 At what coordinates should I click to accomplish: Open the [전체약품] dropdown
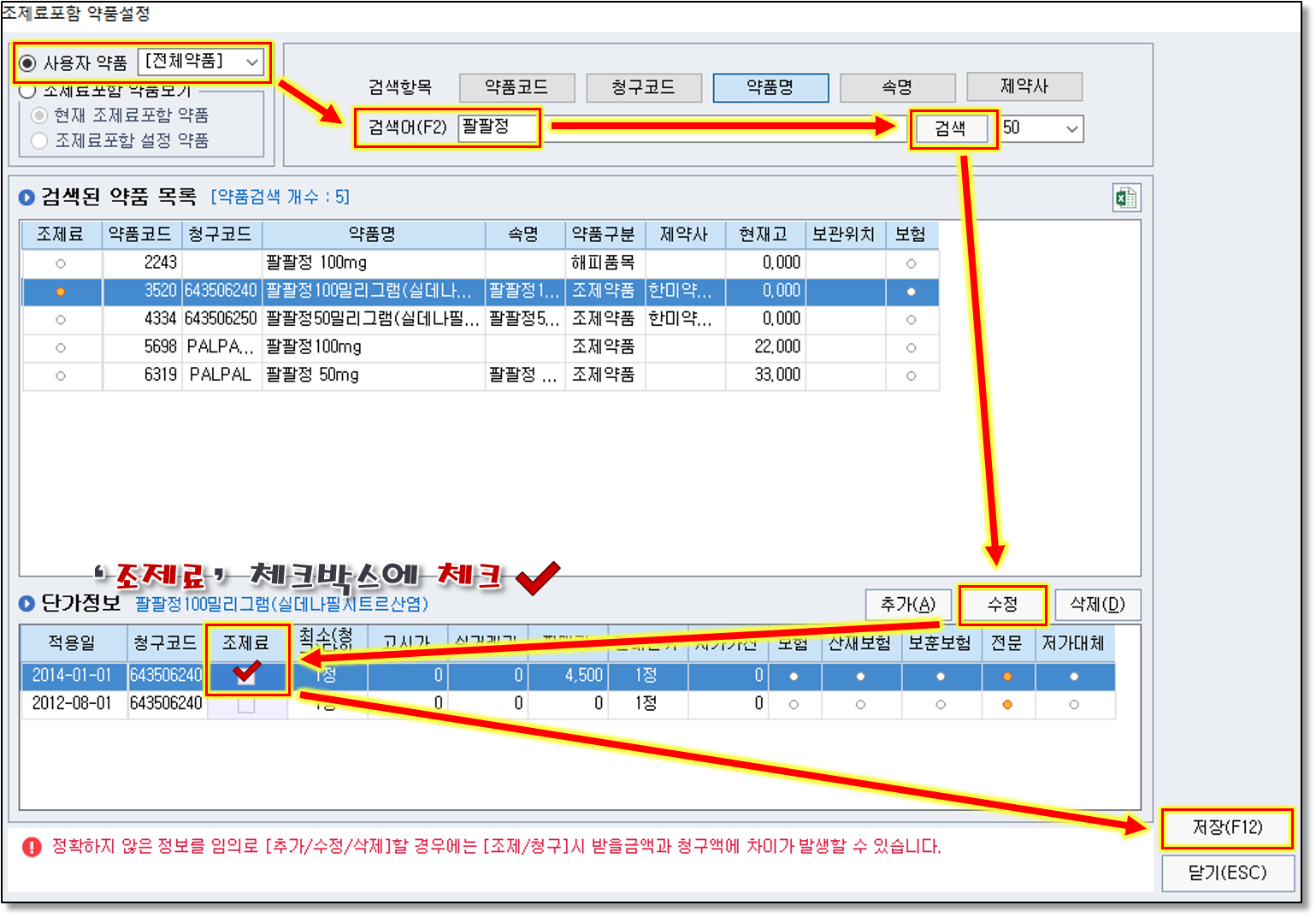pos(200,62)
